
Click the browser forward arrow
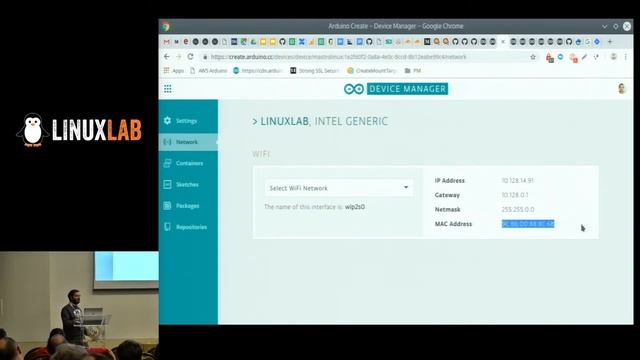[178, 57]
